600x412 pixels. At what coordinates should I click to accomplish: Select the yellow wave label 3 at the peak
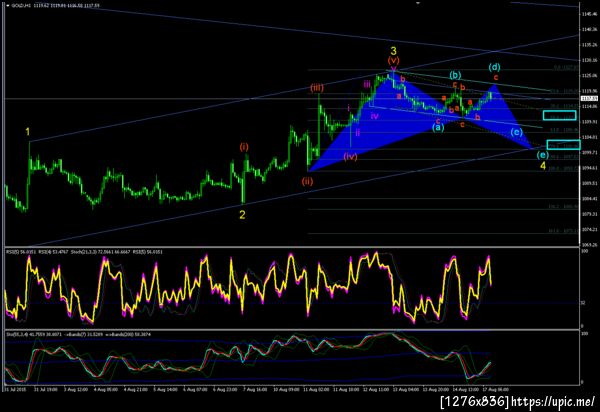tap(393, 51)
